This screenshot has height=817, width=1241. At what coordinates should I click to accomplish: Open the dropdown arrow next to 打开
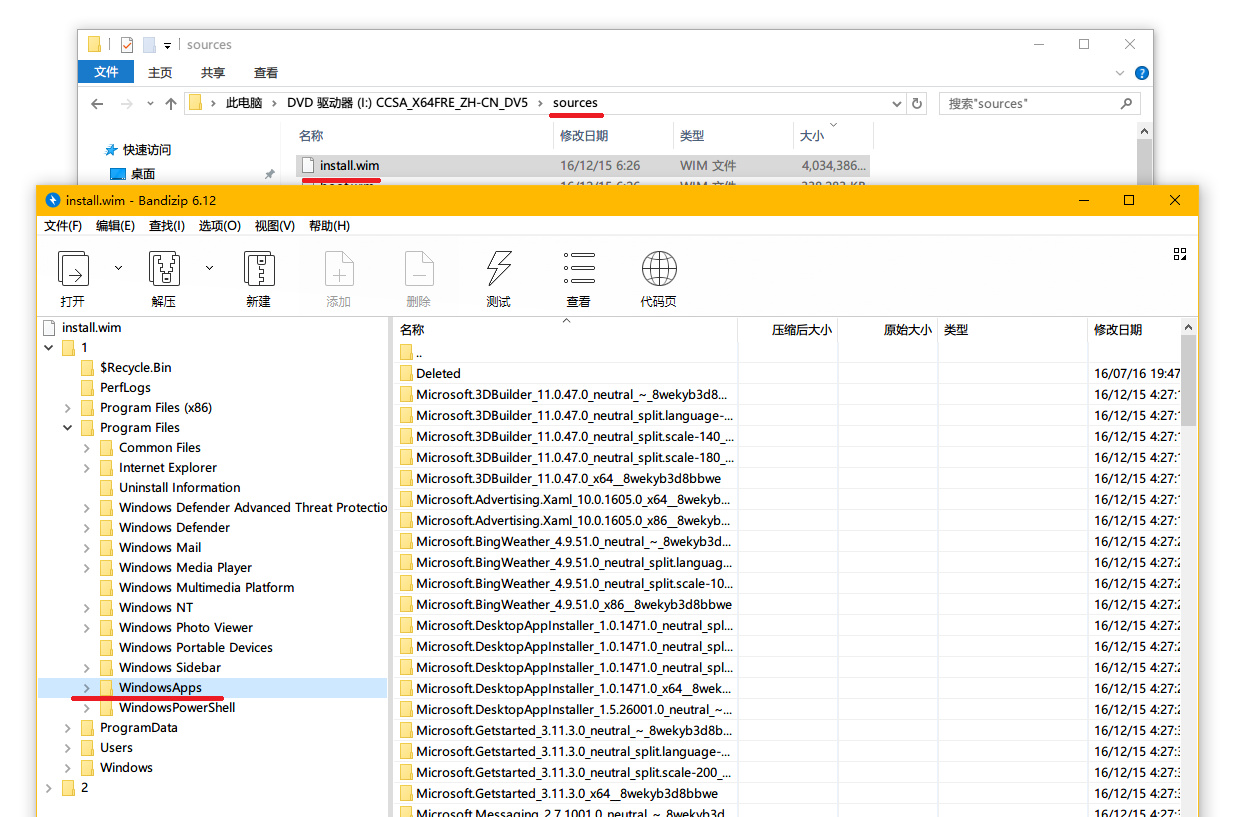[118, 268]
